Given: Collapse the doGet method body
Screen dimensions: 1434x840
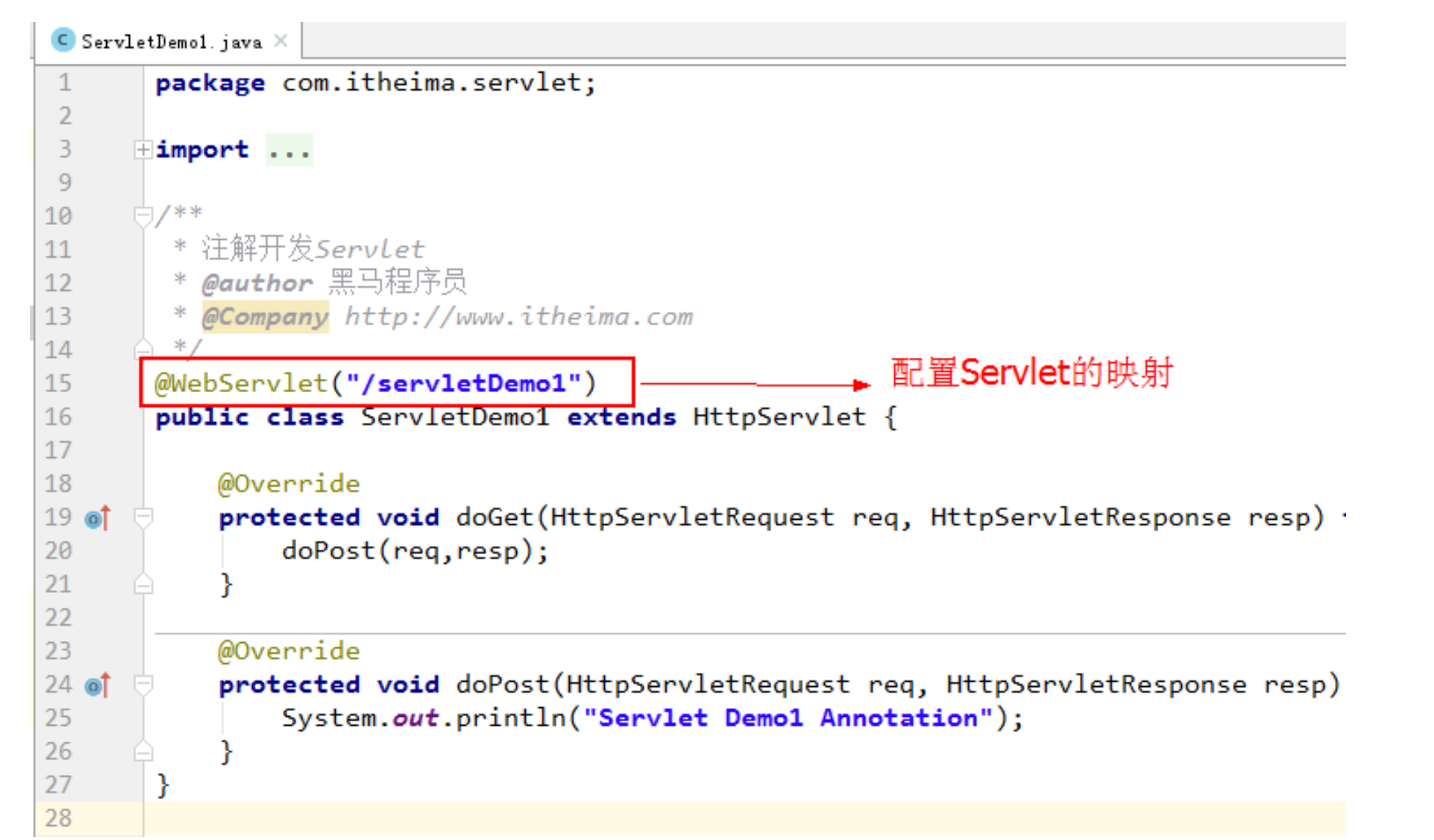Looking at the screenshot, I should tap(143, 517).
